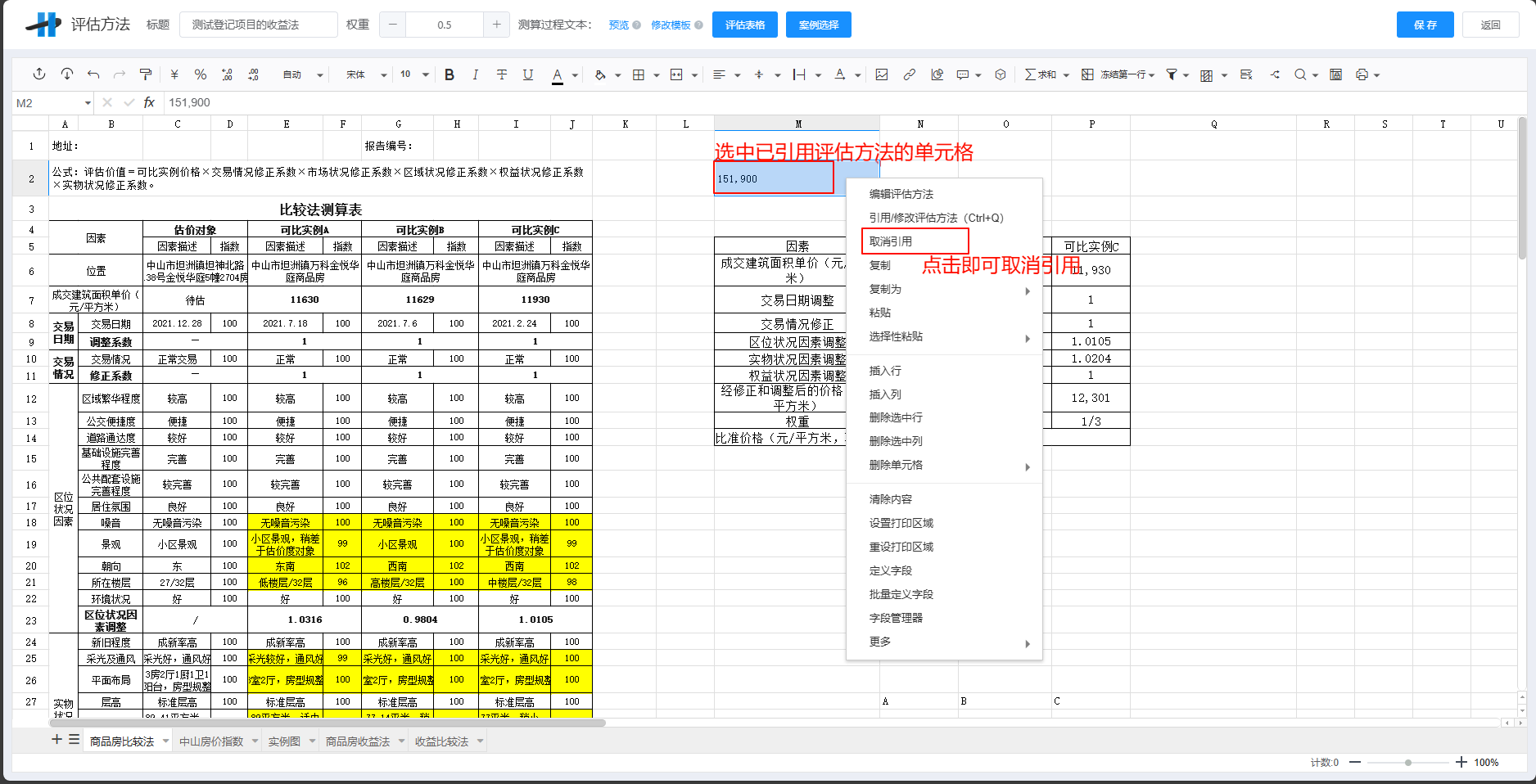Image resolution: width=1536 pixels, height=784 pixels.
Task: Edit the title field 测试登记项目的收益法
Action: (x=258, y=25)
